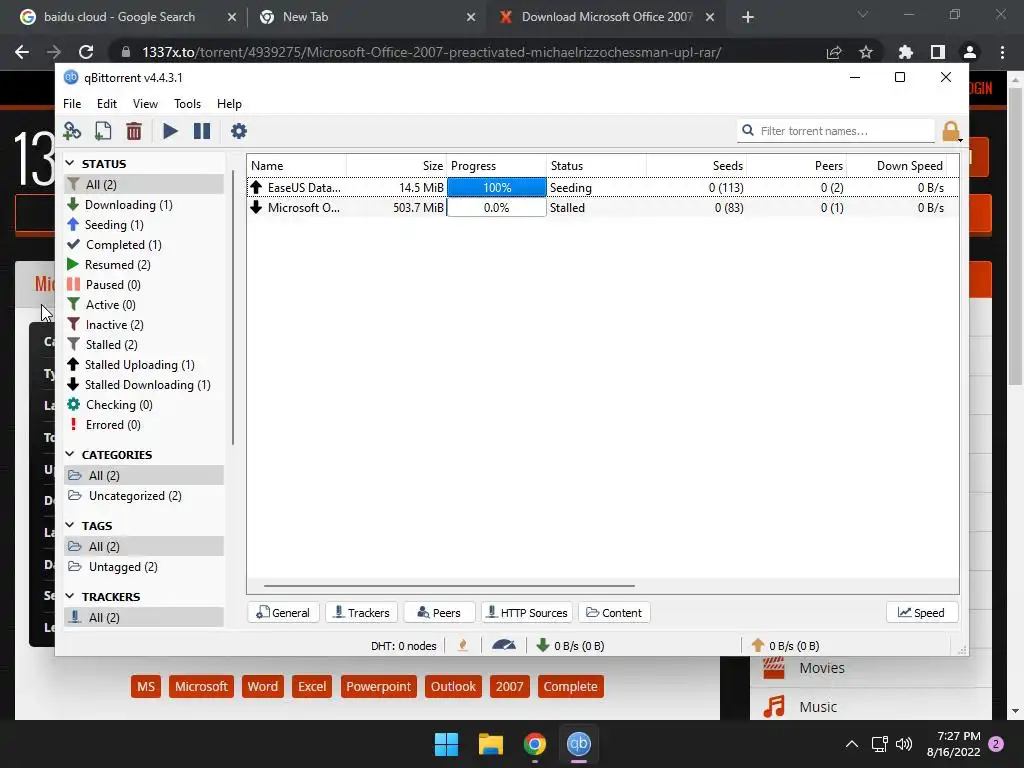The width and height of the screenshot is (1024, 768).
Task: Select the EaseUS Data... torrent row name
Action: pos(304,187)
